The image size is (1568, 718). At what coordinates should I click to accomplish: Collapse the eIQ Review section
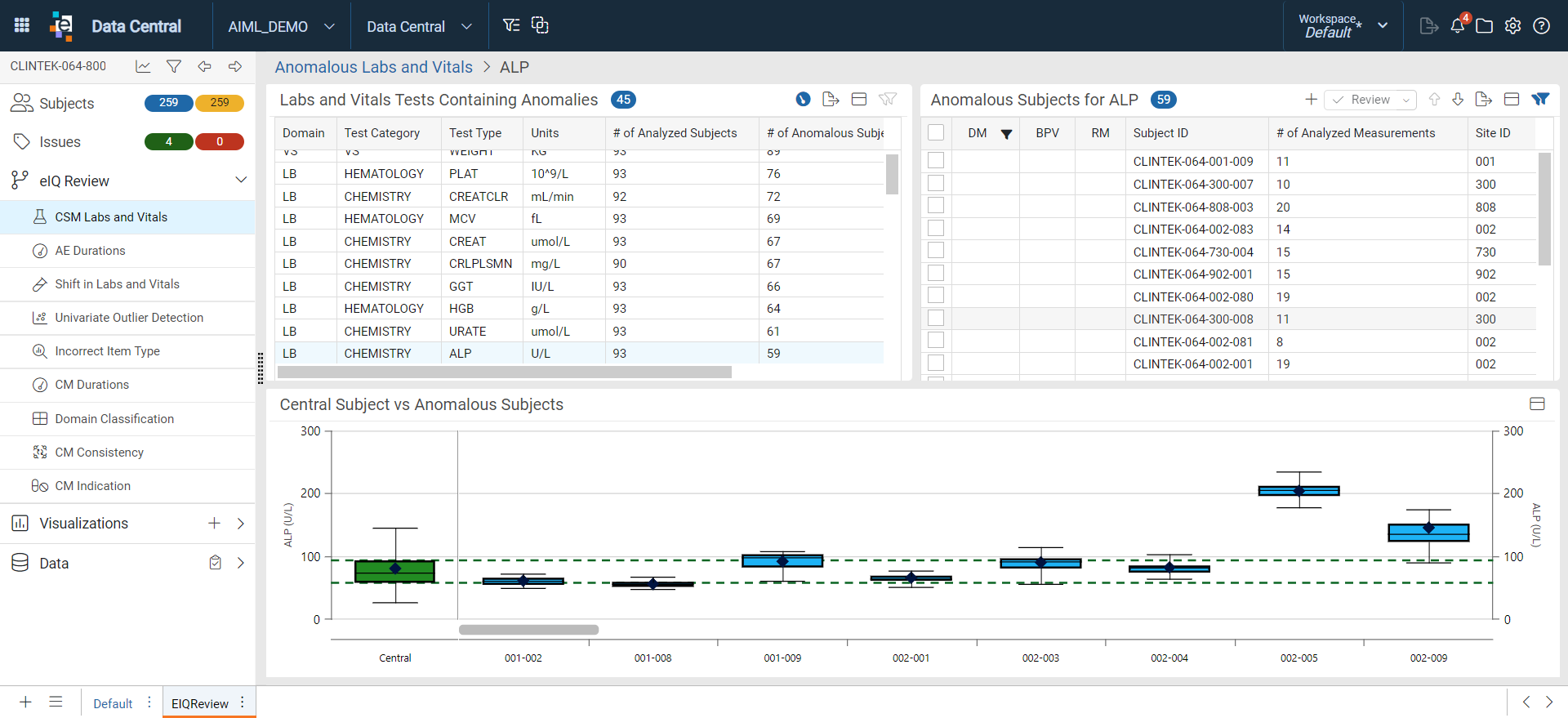pyautogui.click(x=241, y=180)
